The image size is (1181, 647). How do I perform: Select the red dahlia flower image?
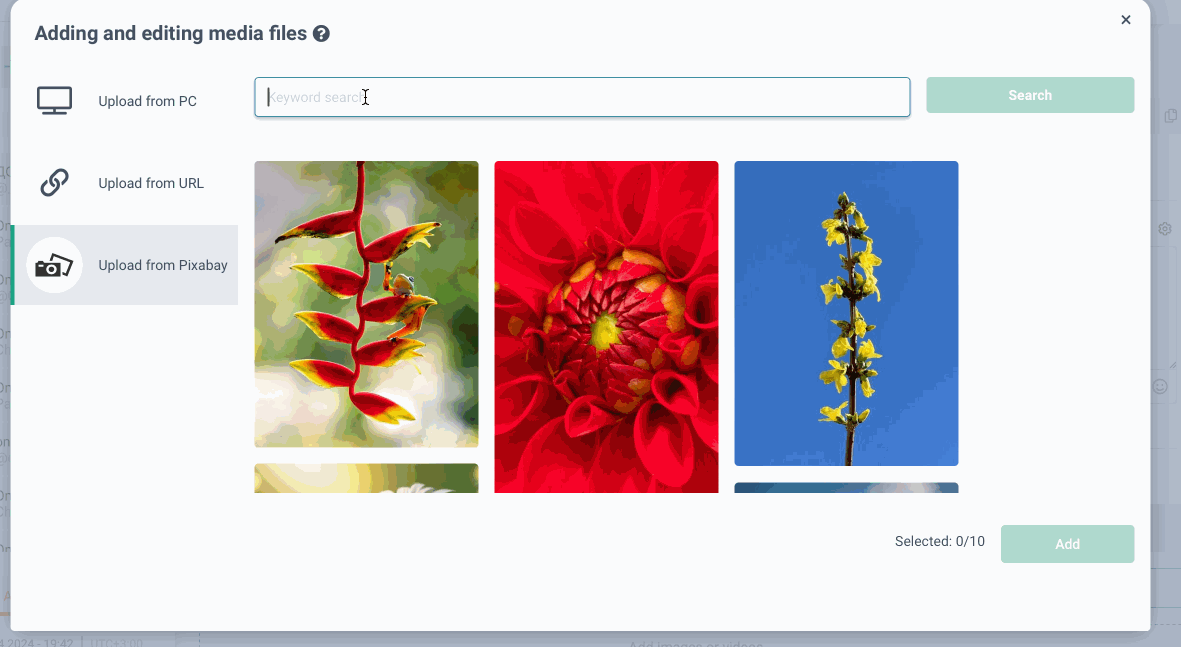coord(606,327)
